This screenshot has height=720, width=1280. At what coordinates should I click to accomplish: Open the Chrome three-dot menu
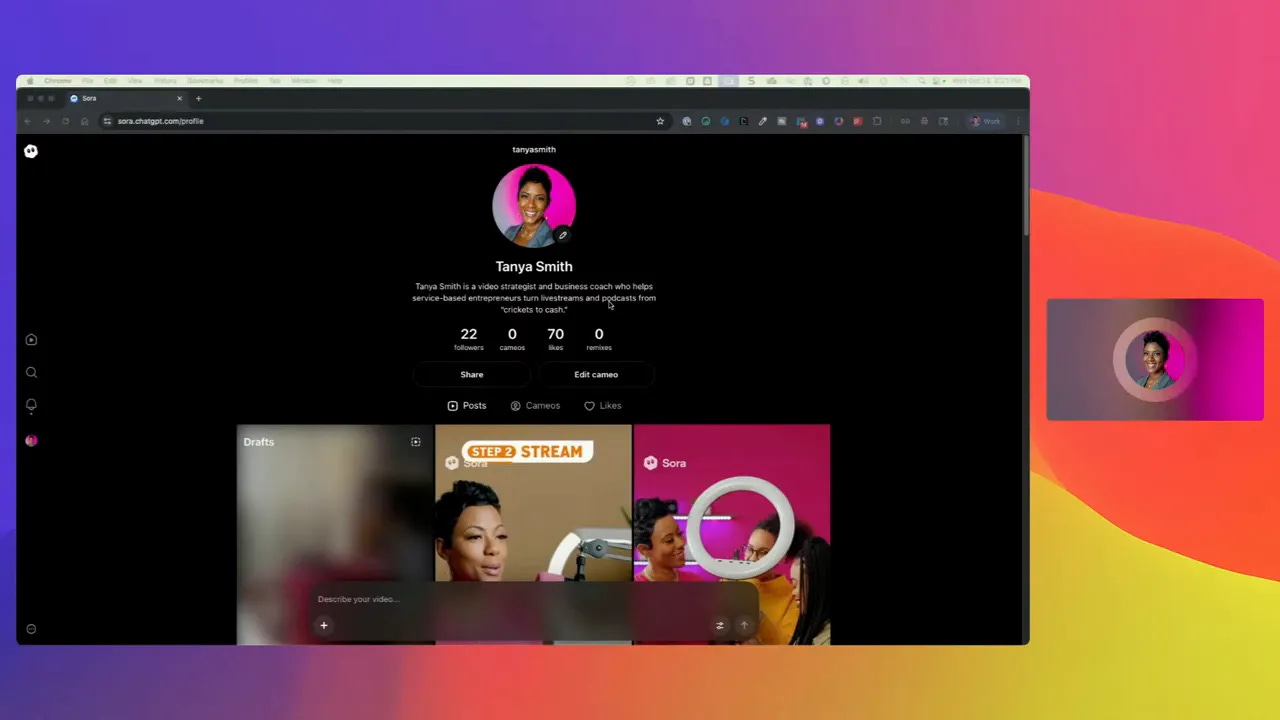1018,121
